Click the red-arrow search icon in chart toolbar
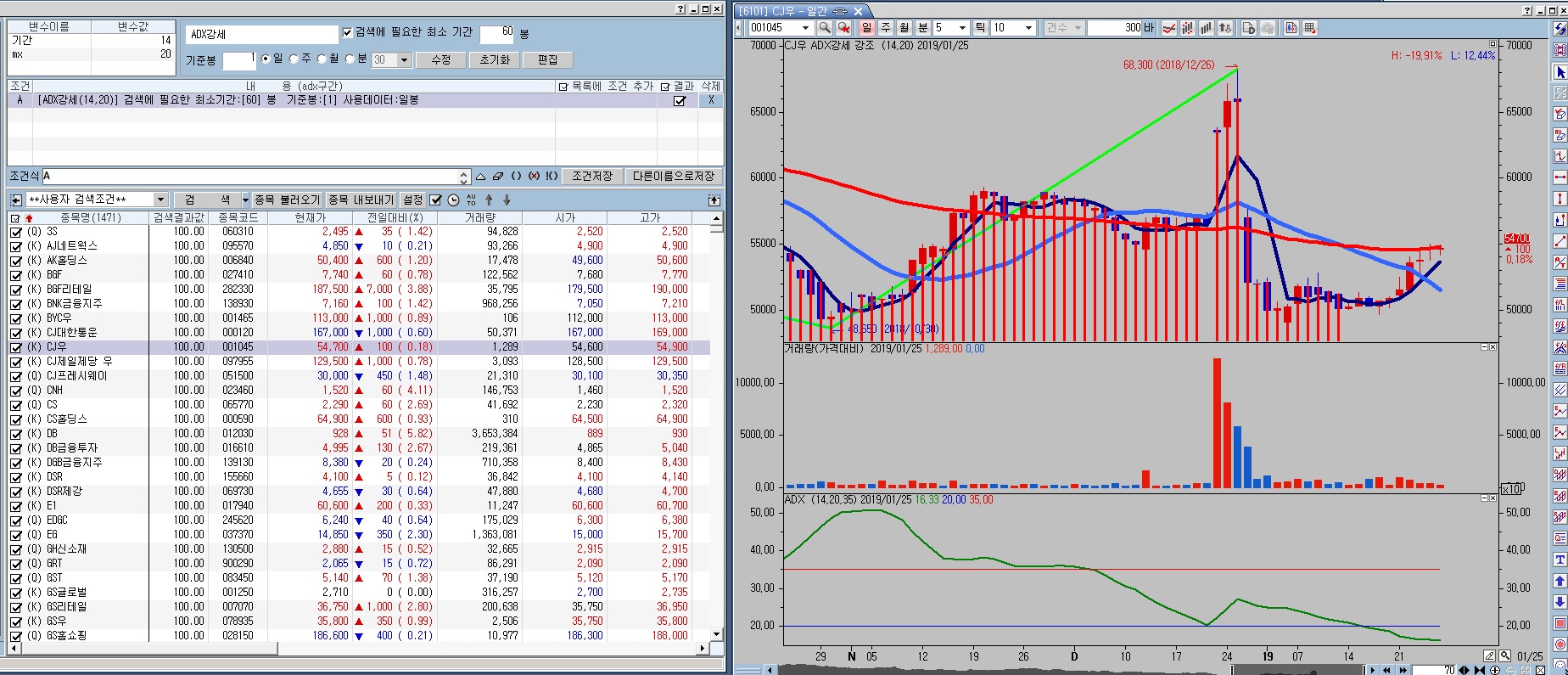This screenshot has height=675, width=1568. [843, 28]
